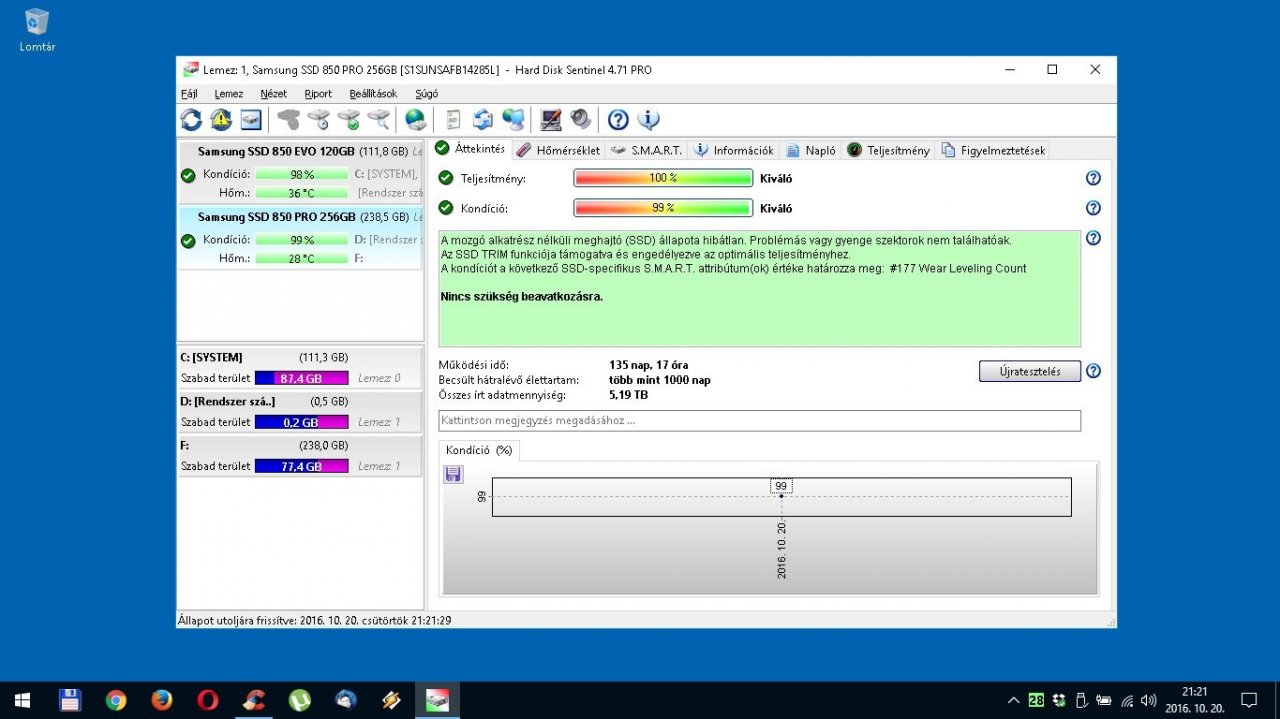Select the Kondíció (%) graph tab

(479, 450)
